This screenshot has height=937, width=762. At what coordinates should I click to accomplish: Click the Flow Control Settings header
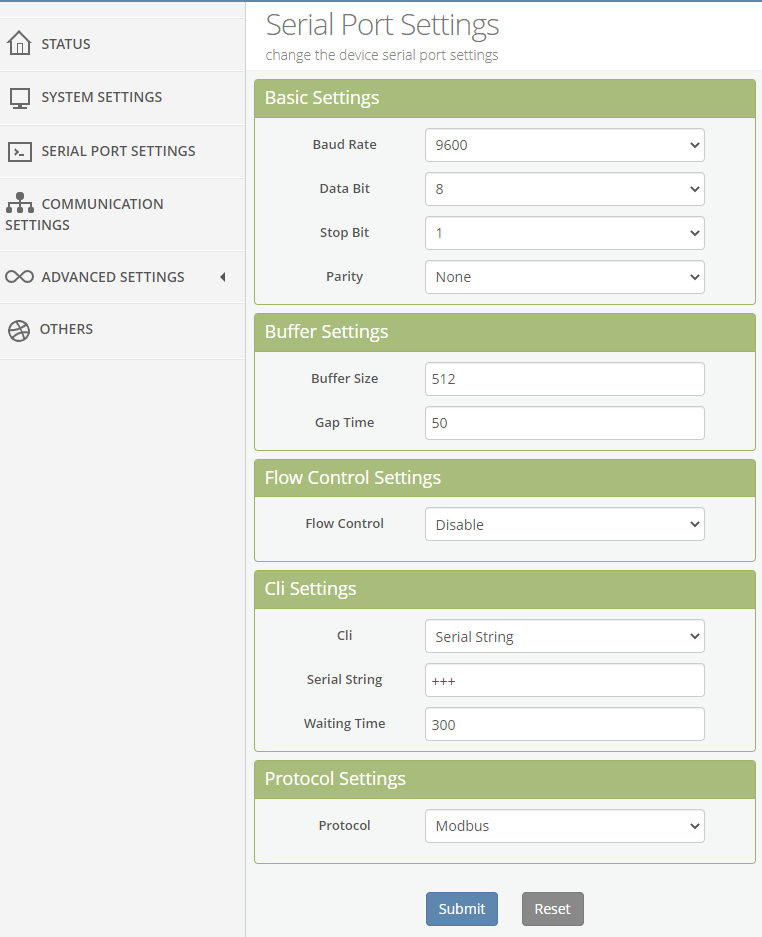505,478
